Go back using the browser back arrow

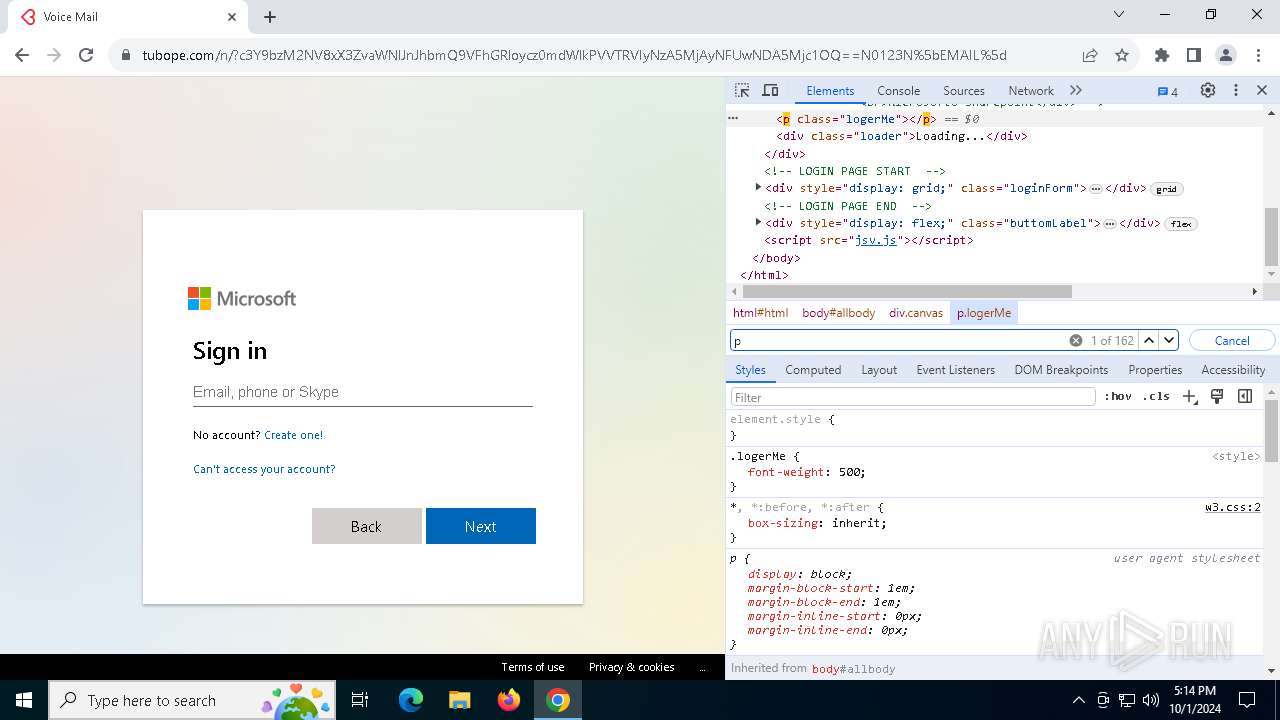pos(22,55)
